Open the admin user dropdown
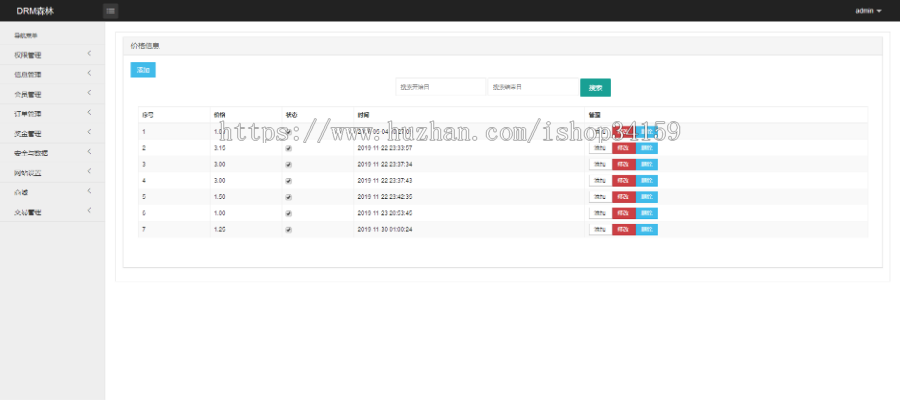 [868, 11]
